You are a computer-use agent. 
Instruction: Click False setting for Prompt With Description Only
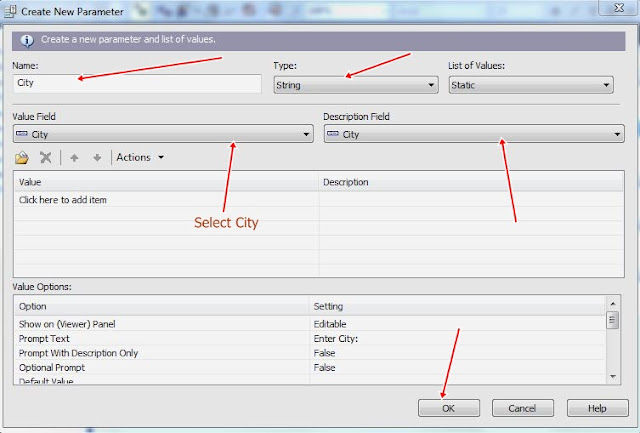pyautogui.click(x=324, y=353)
